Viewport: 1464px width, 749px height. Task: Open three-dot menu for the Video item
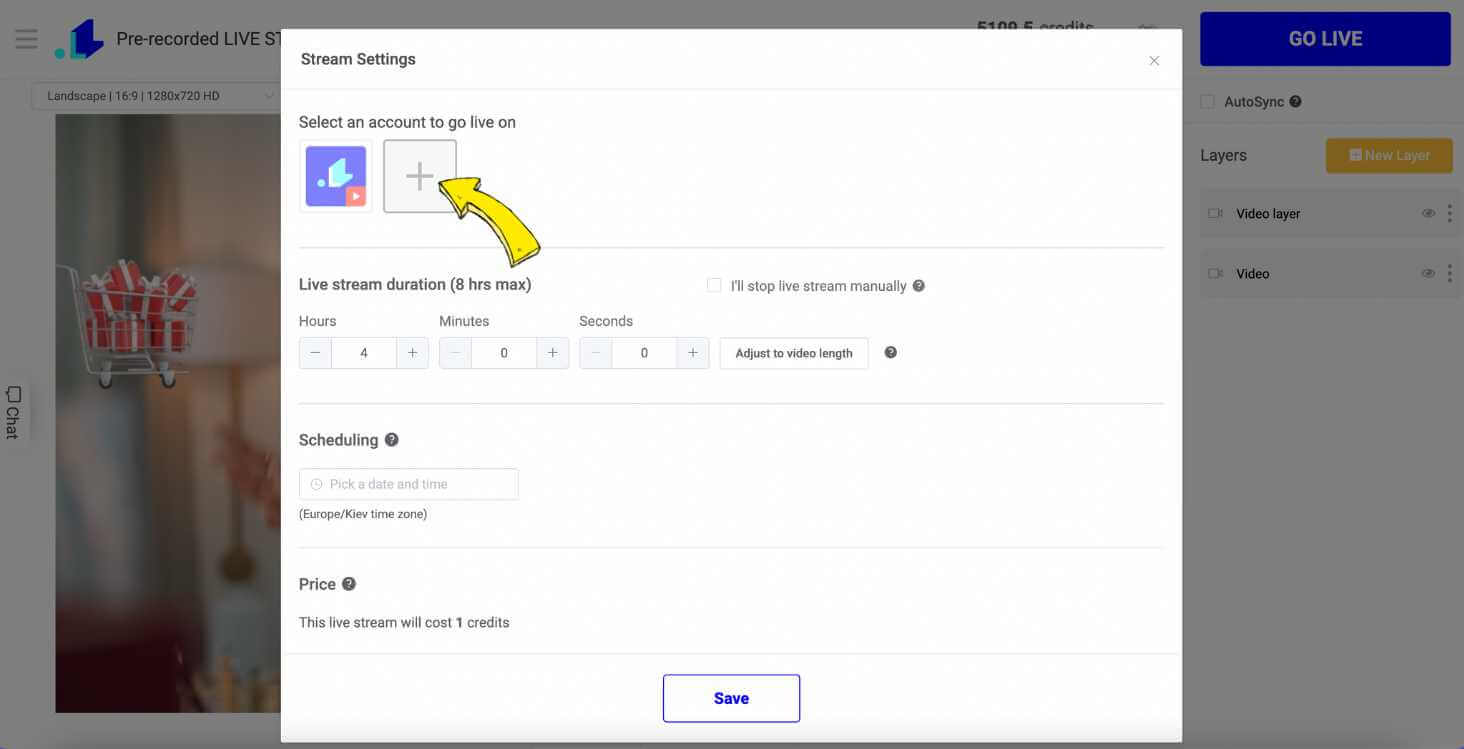[1449, 274]
